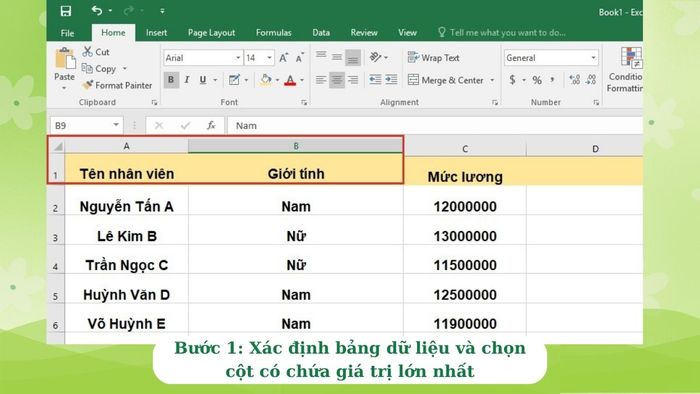Image resolution: width=700 pixels, height=394 pixels.
Task: Open the General number format dropdown
Action: [x=593, y=58]
